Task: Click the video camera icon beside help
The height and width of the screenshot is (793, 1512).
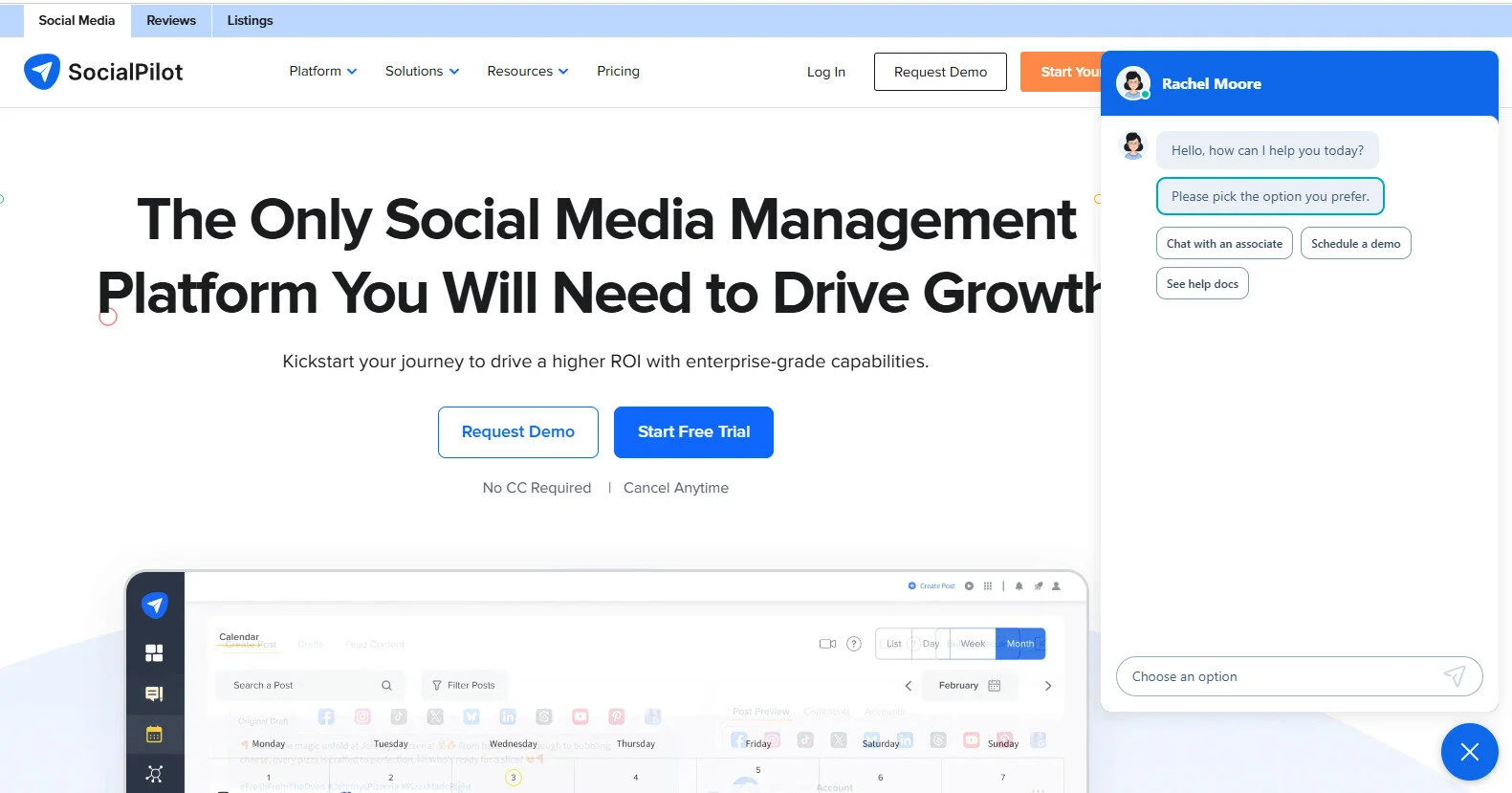Action: [x=827, y=644]
